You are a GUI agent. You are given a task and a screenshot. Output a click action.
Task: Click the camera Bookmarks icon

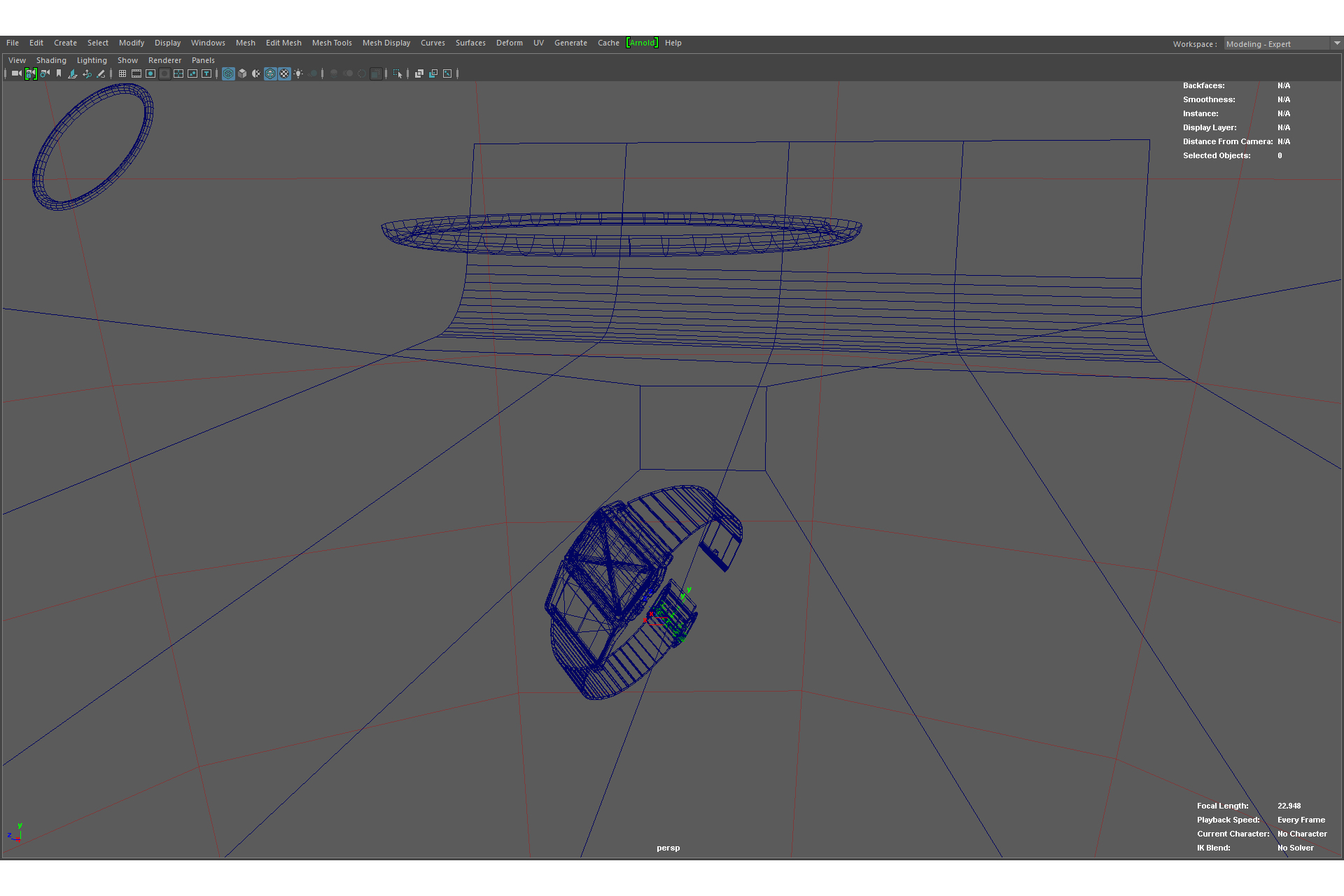[x=59, y=73]
